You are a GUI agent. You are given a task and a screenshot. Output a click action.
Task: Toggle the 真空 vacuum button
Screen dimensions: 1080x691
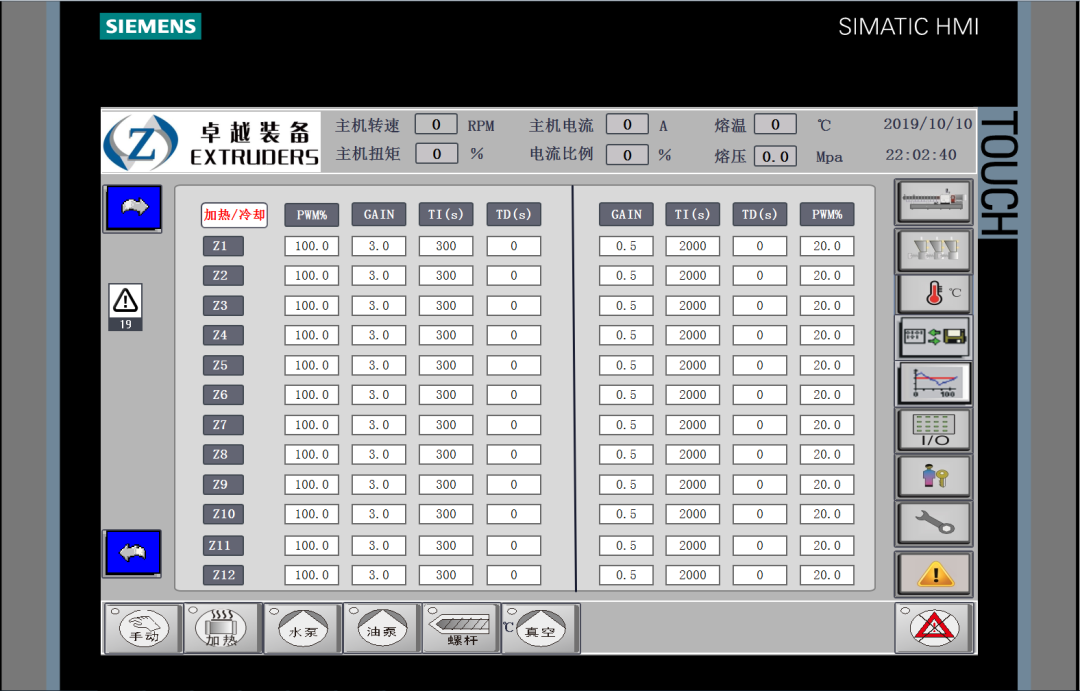(x=540, y=629)
